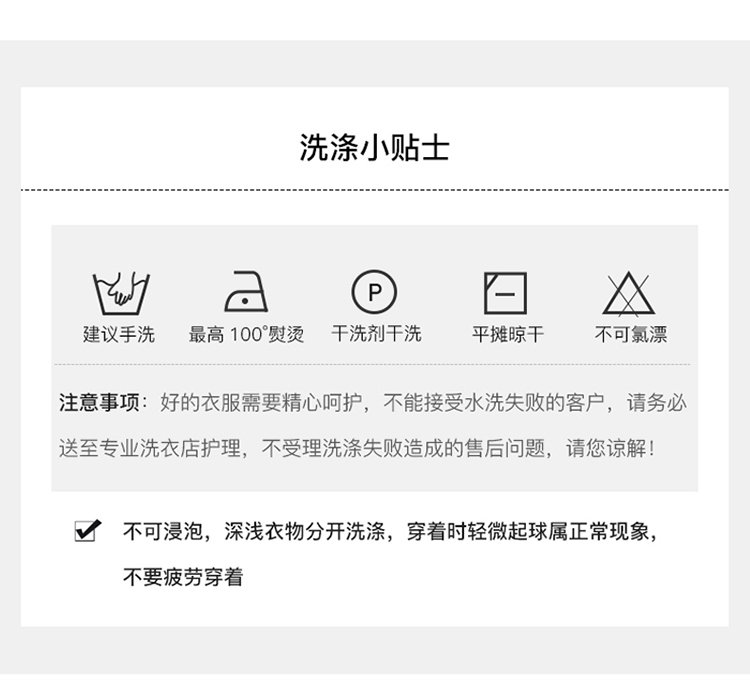Viewport: 750px width, 684px height.
Task: Click the crossed triangle no-bleach icon
Action: (629, 294)
